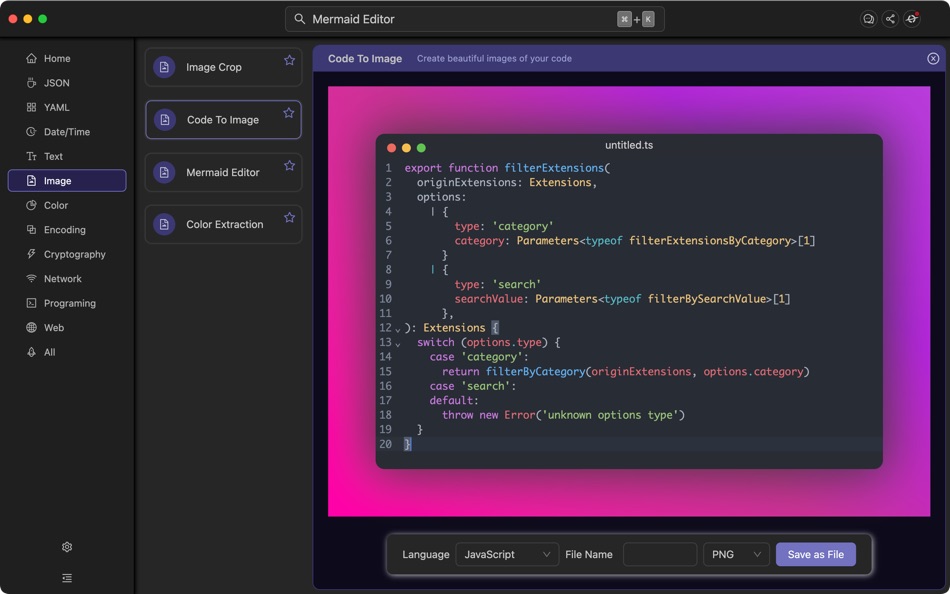This screenshot has height=594, width=950.
Task: Open the Home category in sidebar
Action: pyautogui.click(x=67, y=58)
